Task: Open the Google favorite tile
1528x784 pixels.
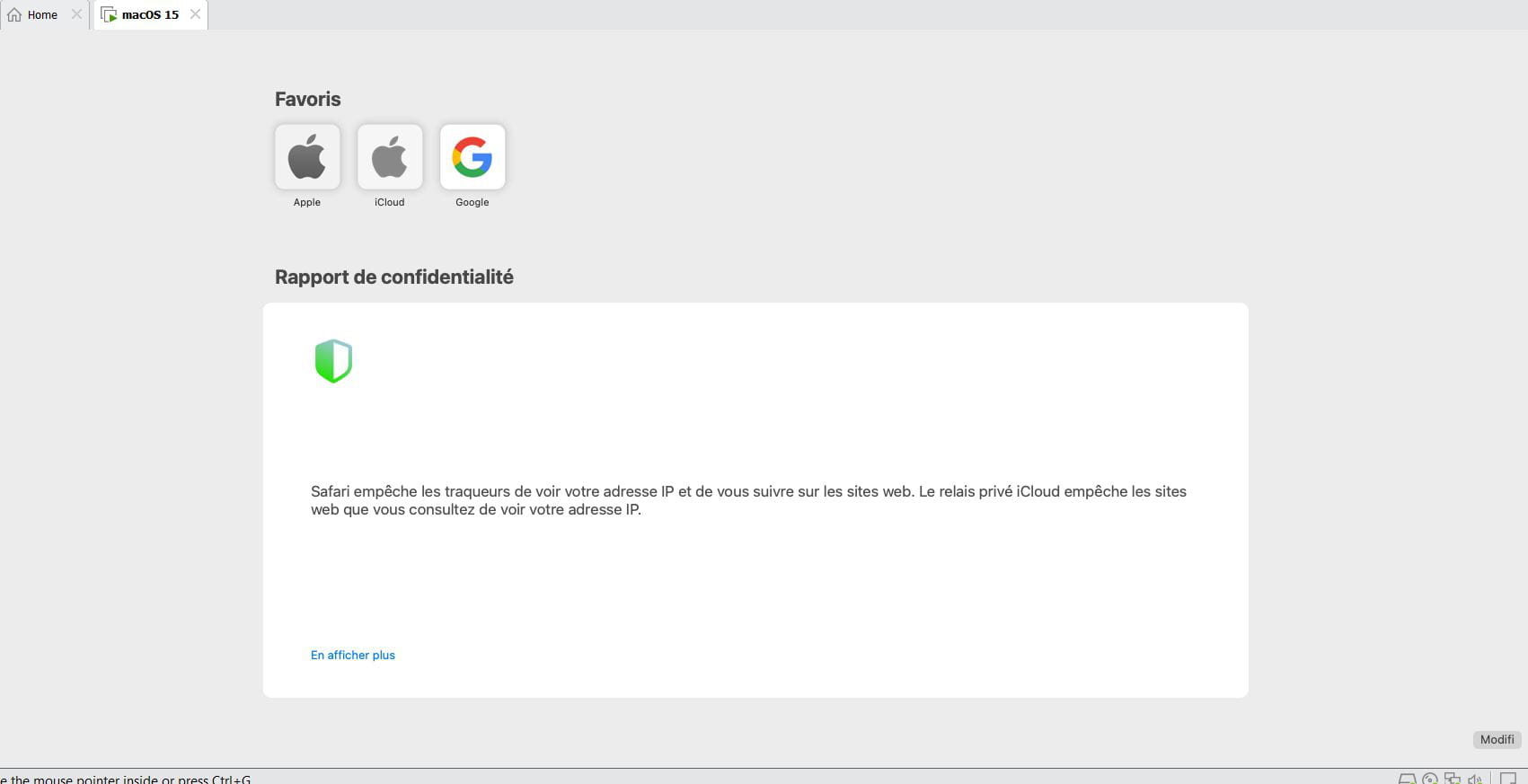Action: [473, 157]
